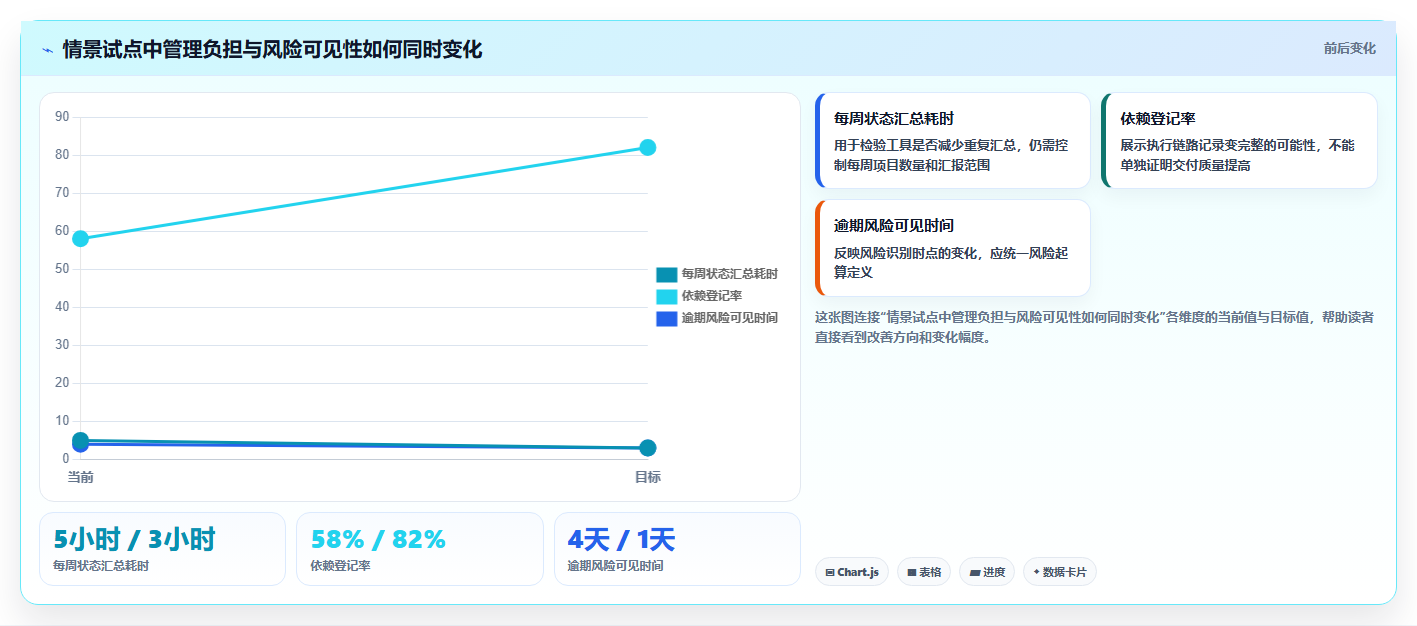Viewport: 1417px width, 626px height.
Task: Click the 表格 tag
Action: coord(924,572)
